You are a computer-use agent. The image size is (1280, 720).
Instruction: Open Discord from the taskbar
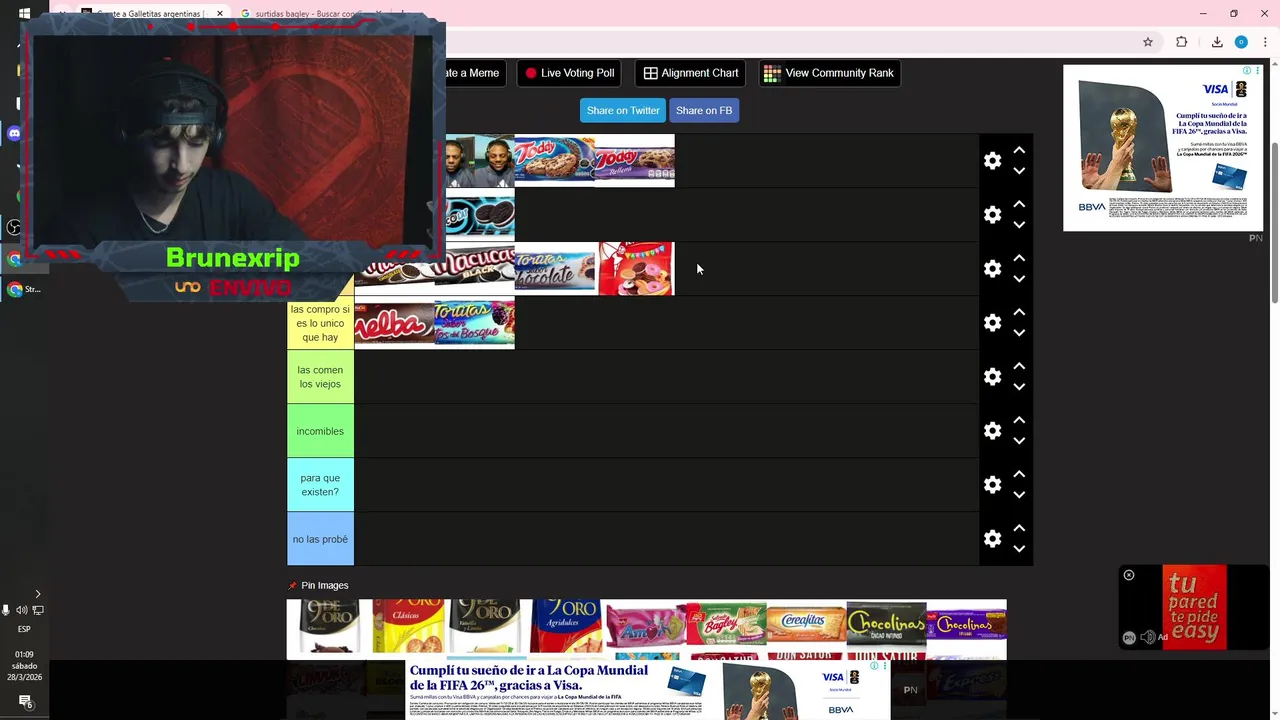click(x=14, y=133)
